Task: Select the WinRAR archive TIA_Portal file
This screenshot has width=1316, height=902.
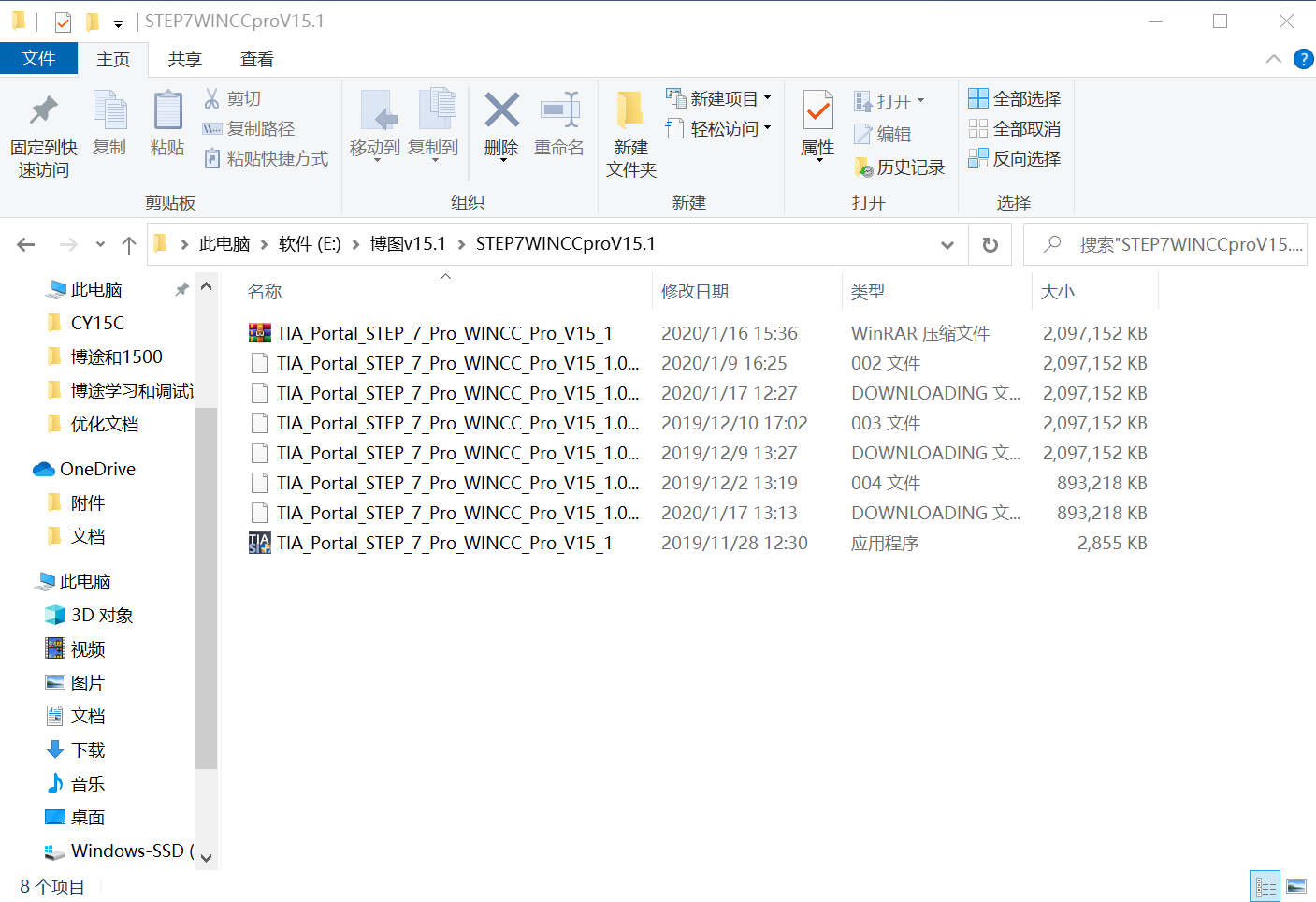Action: 430,333
